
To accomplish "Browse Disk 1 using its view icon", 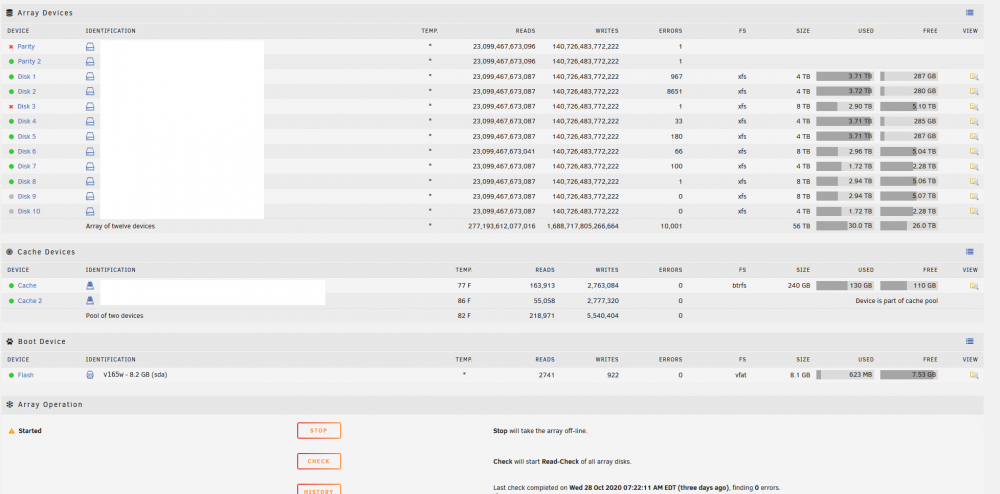I will [x=974, y=76].
